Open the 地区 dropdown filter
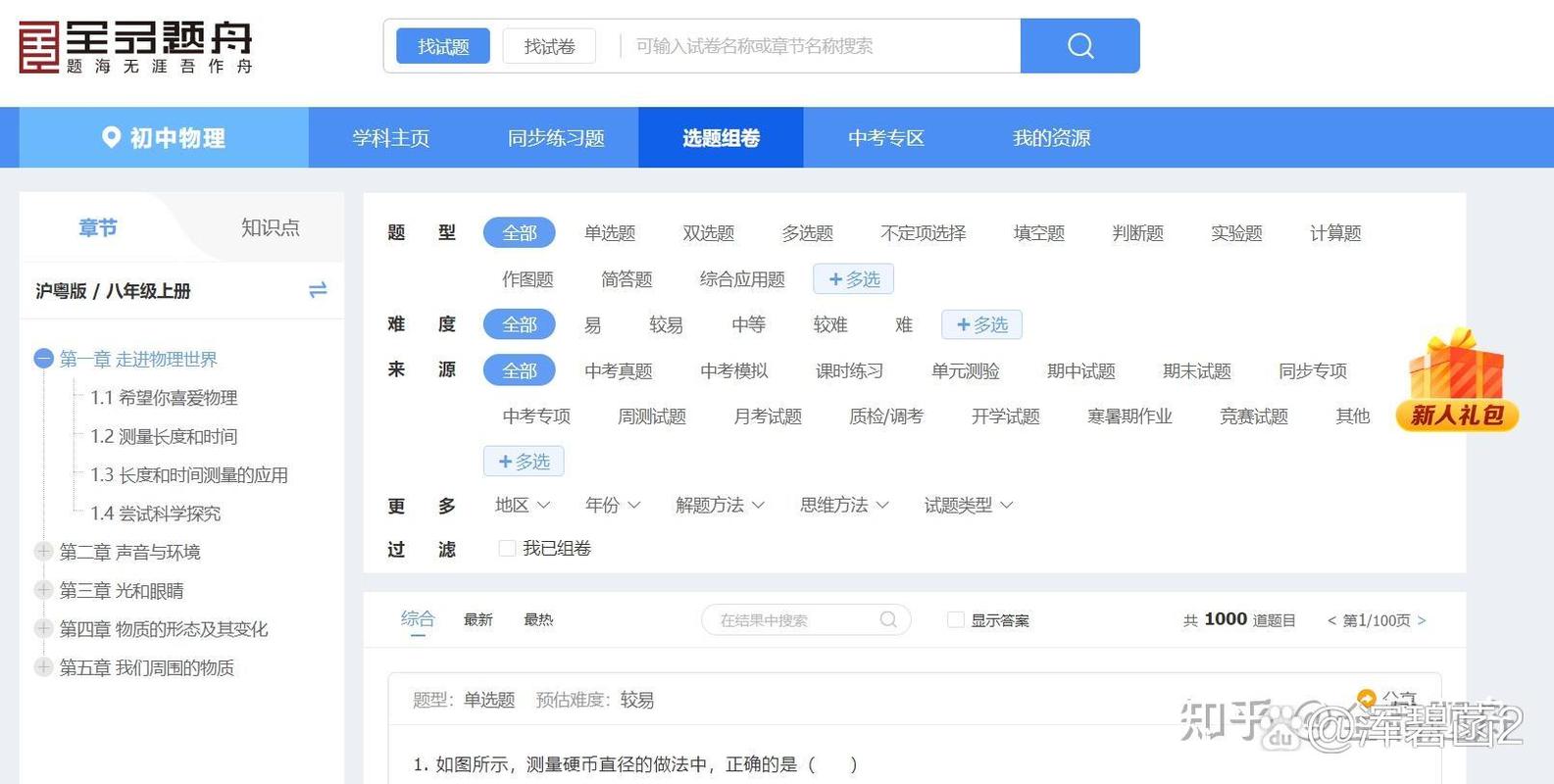The height and width of the screenshot is (784, 1554). (x=523, y=505)
